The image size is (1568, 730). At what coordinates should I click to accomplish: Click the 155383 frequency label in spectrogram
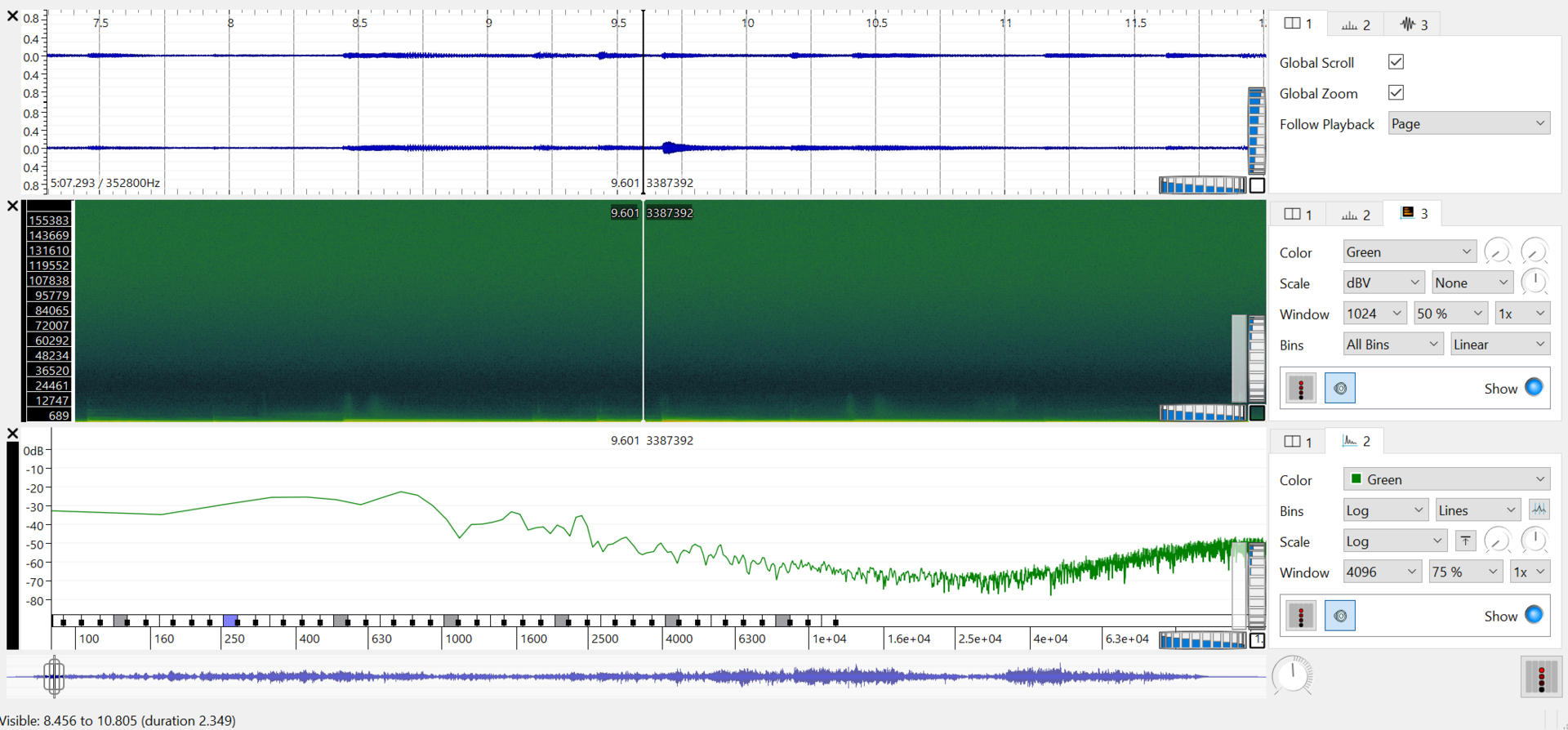click(x=48, y=220)
